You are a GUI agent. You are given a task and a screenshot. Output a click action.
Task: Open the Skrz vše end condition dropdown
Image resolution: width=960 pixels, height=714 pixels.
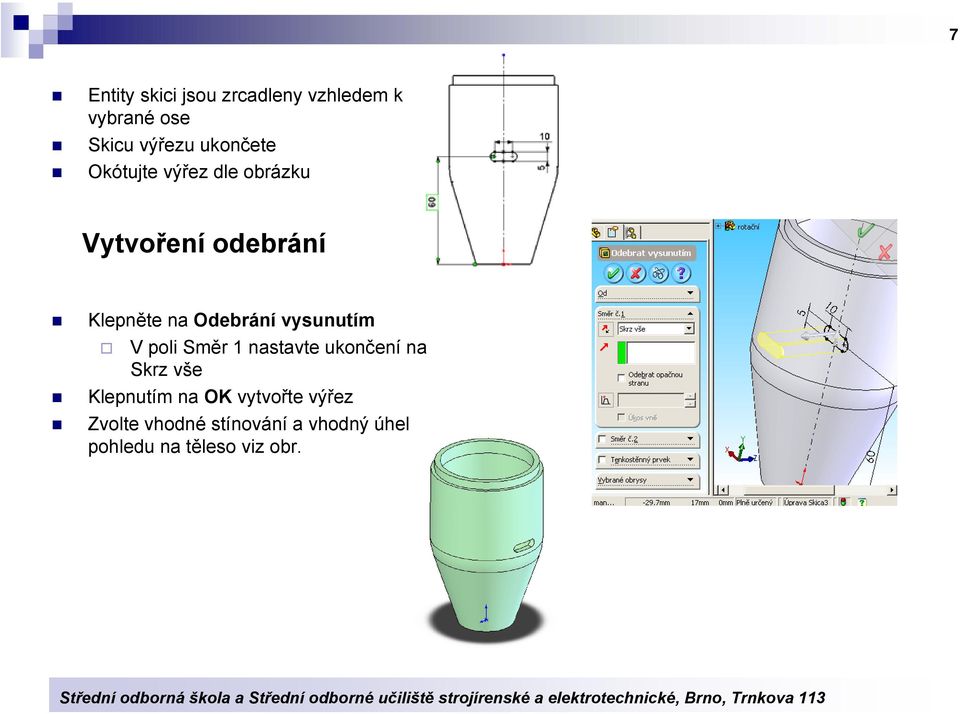pyautogui.click(x=689, y=329)
